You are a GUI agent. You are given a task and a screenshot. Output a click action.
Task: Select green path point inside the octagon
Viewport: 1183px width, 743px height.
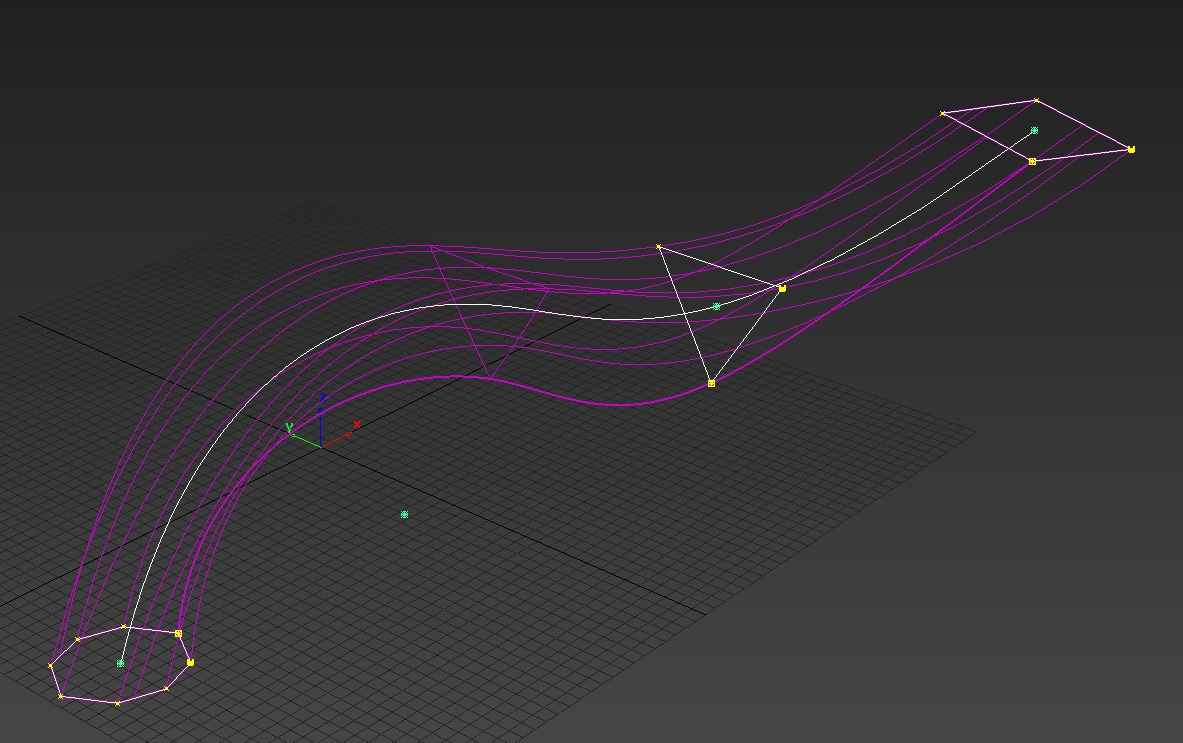tap(120, 663)
